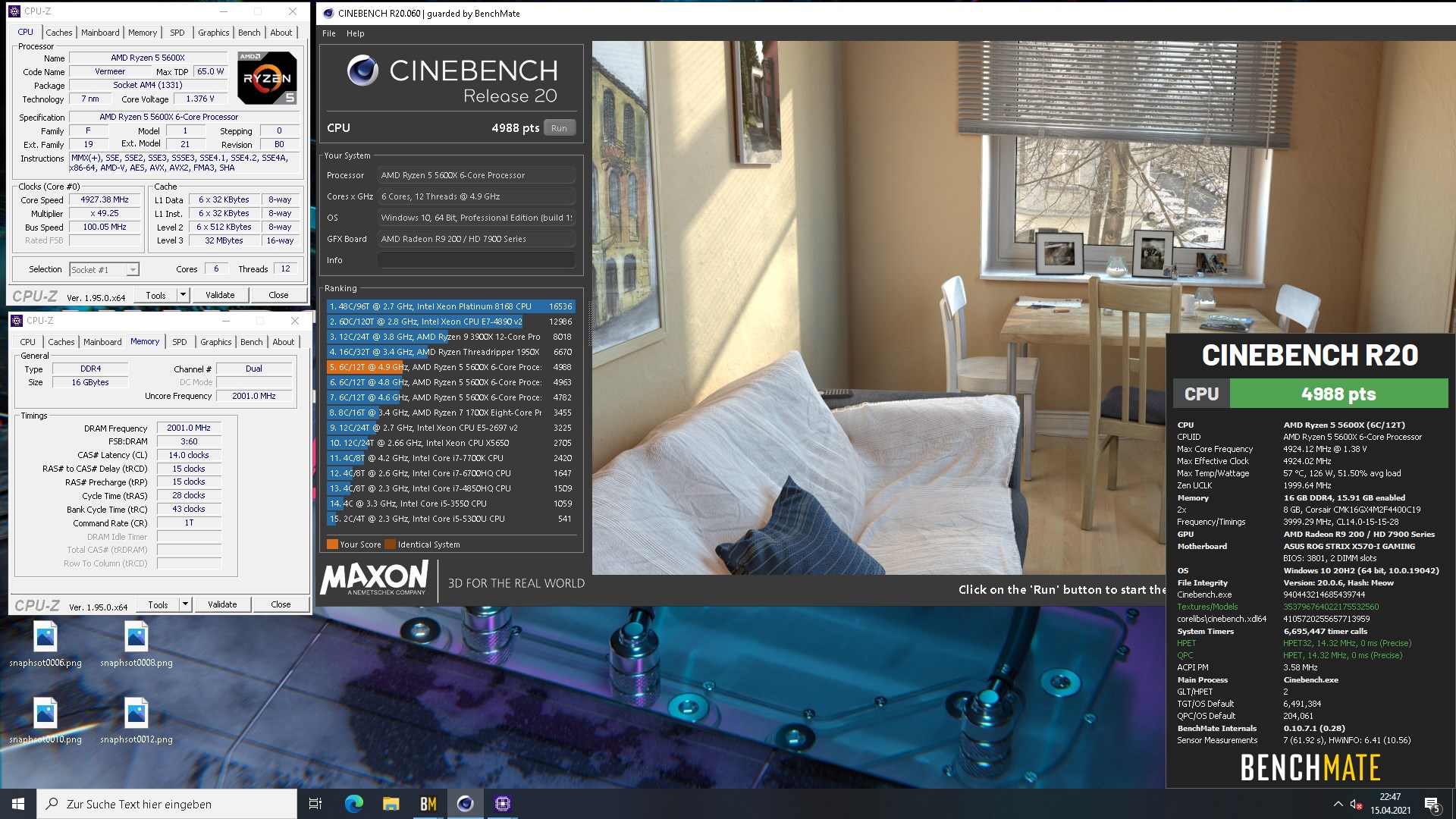Switch to Bench tab in top CPU-Z window
The width and height of the screenshot is (1456, 819).
tap(249, 33)
